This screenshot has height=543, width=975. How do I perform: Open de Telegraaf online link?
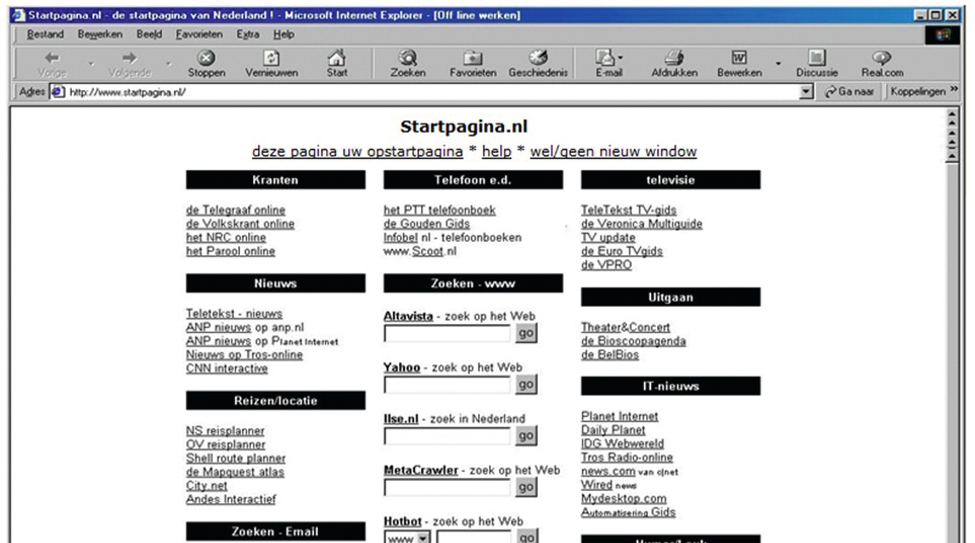click(x=235, y=210)
